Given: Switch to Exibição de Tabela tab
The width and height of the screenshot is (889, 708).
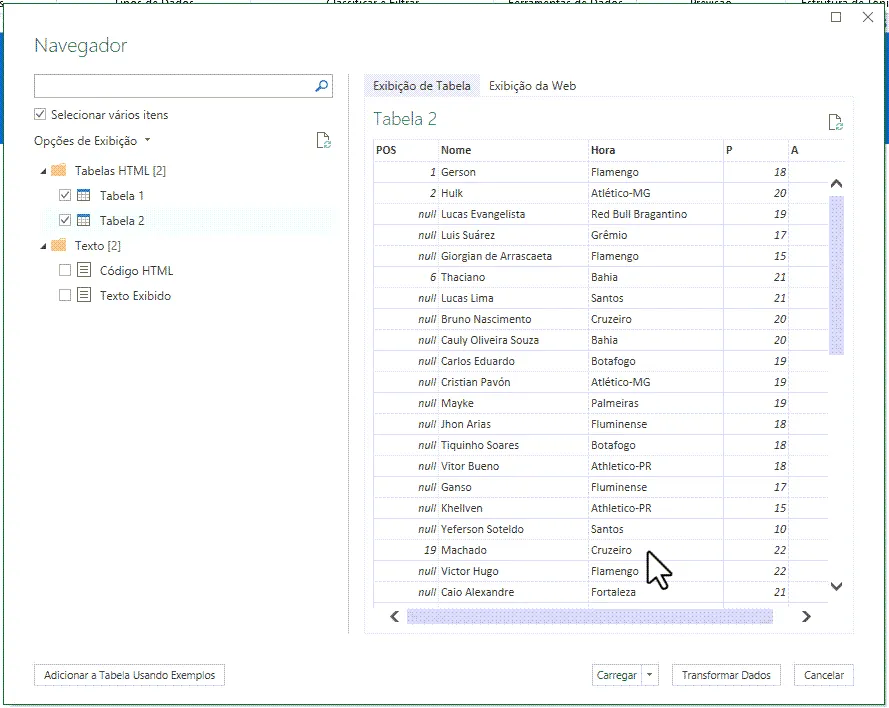Looking at the screenshot, I should click(x=422, y=86).
